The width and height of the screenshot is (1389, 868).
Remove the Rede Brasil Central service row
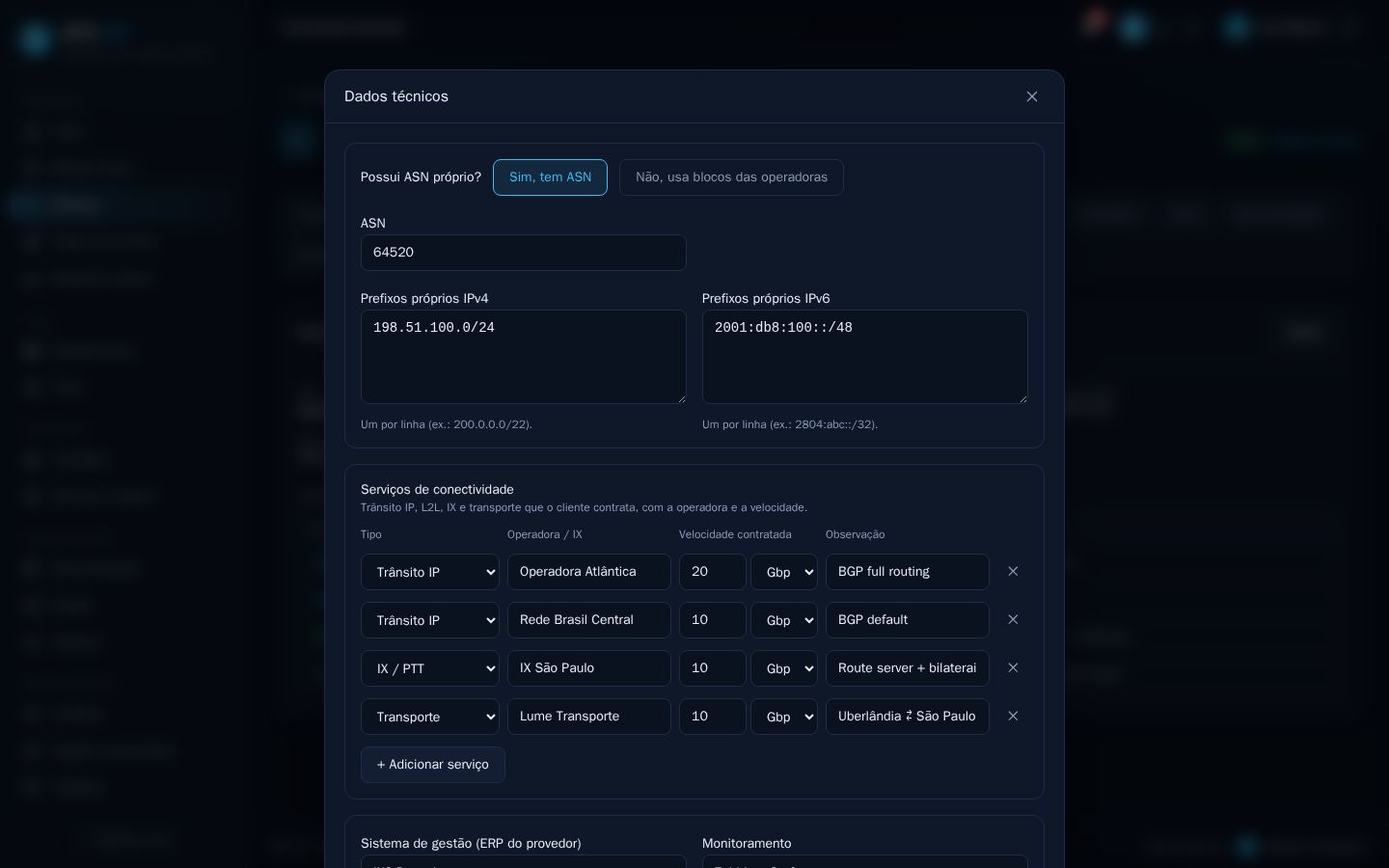coord(1013,620)
